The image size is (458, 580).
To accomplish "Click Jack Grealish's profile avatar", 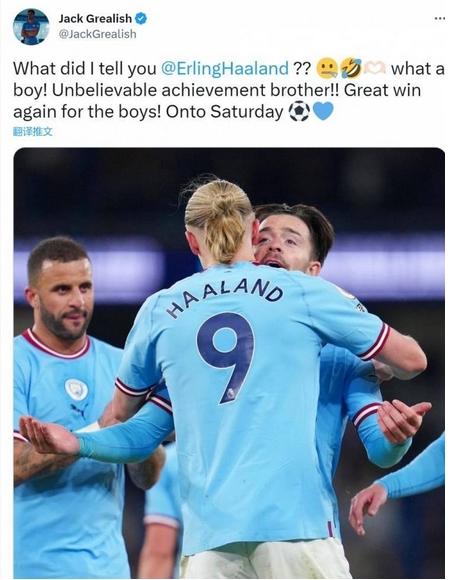I will point(31,27).
